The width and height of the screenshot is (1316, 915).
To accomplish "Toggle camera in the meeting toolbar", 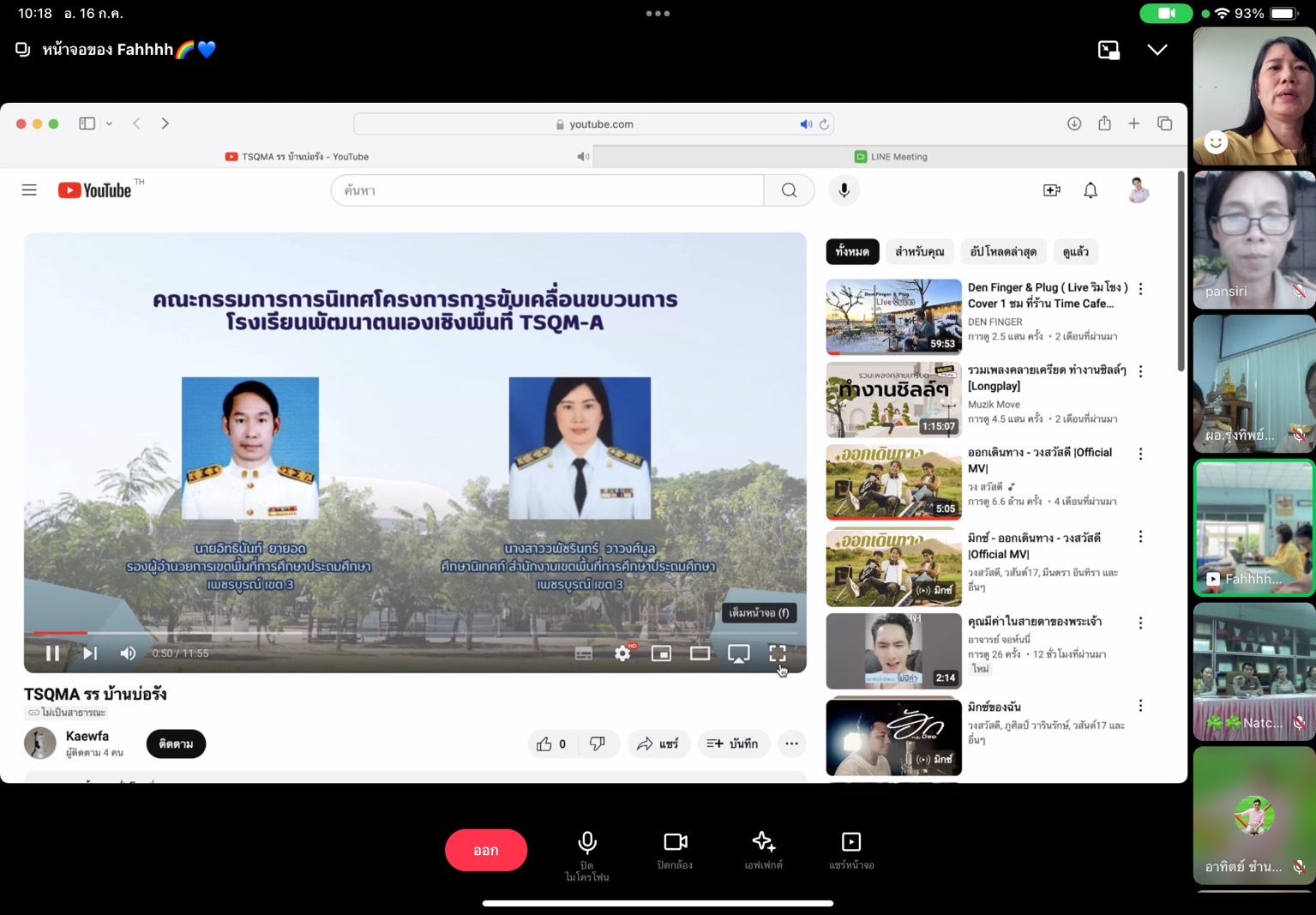I will pyautogui.click(x=675, y=849).
